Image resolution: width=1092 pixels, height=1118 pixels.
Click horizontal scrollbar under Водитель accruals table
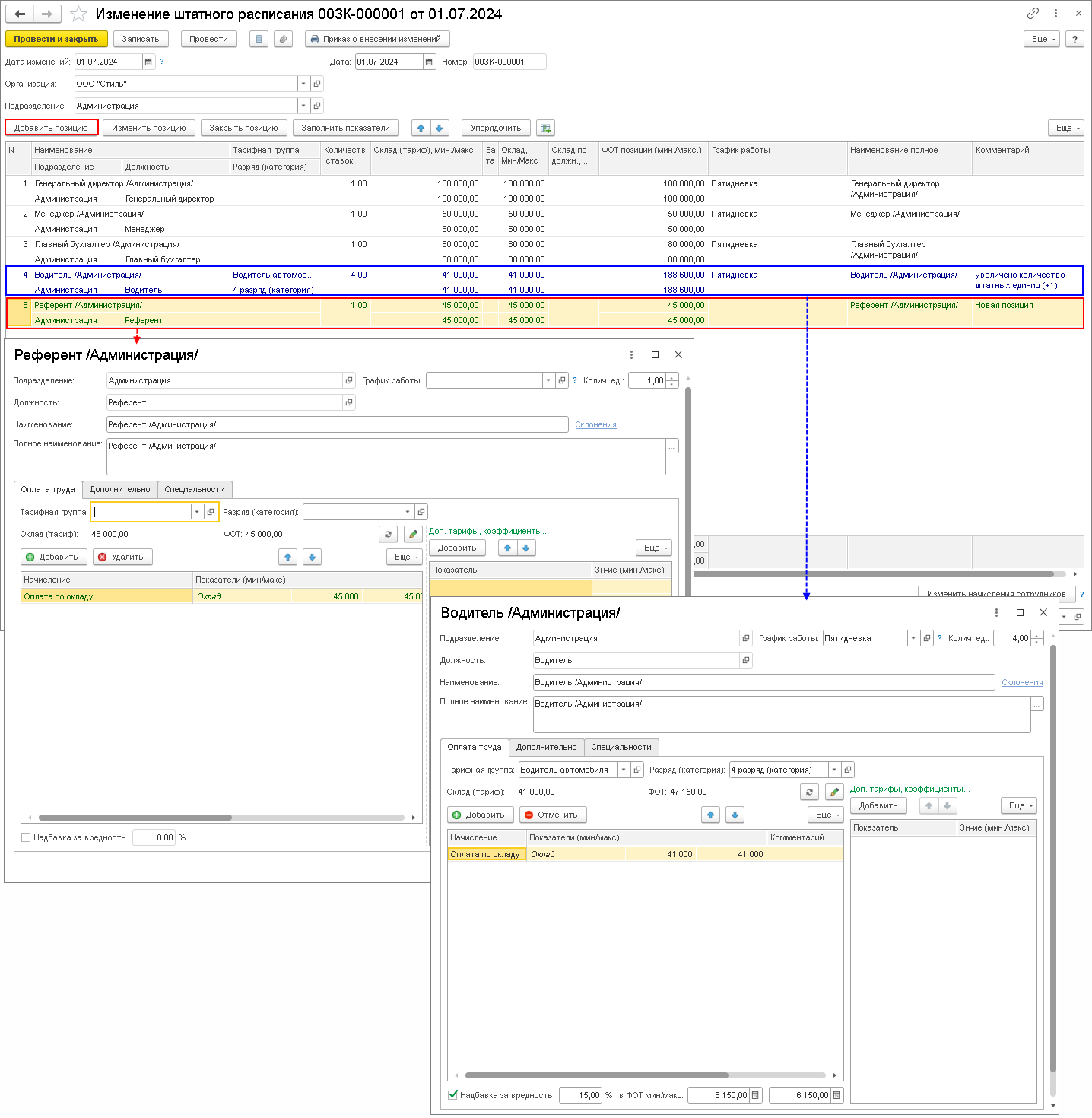point(645,1075)
